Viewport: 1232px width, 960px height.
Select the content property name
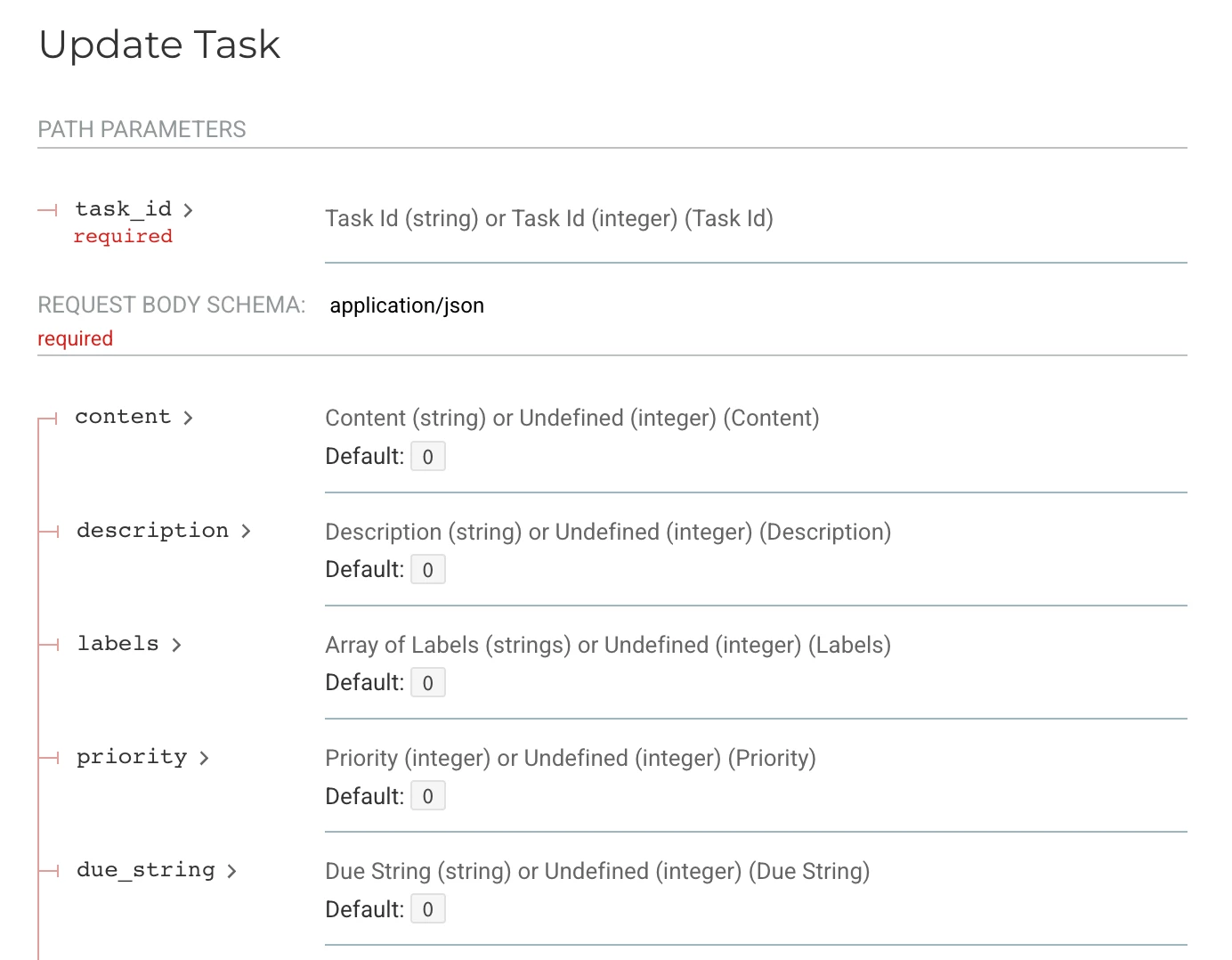123,417
